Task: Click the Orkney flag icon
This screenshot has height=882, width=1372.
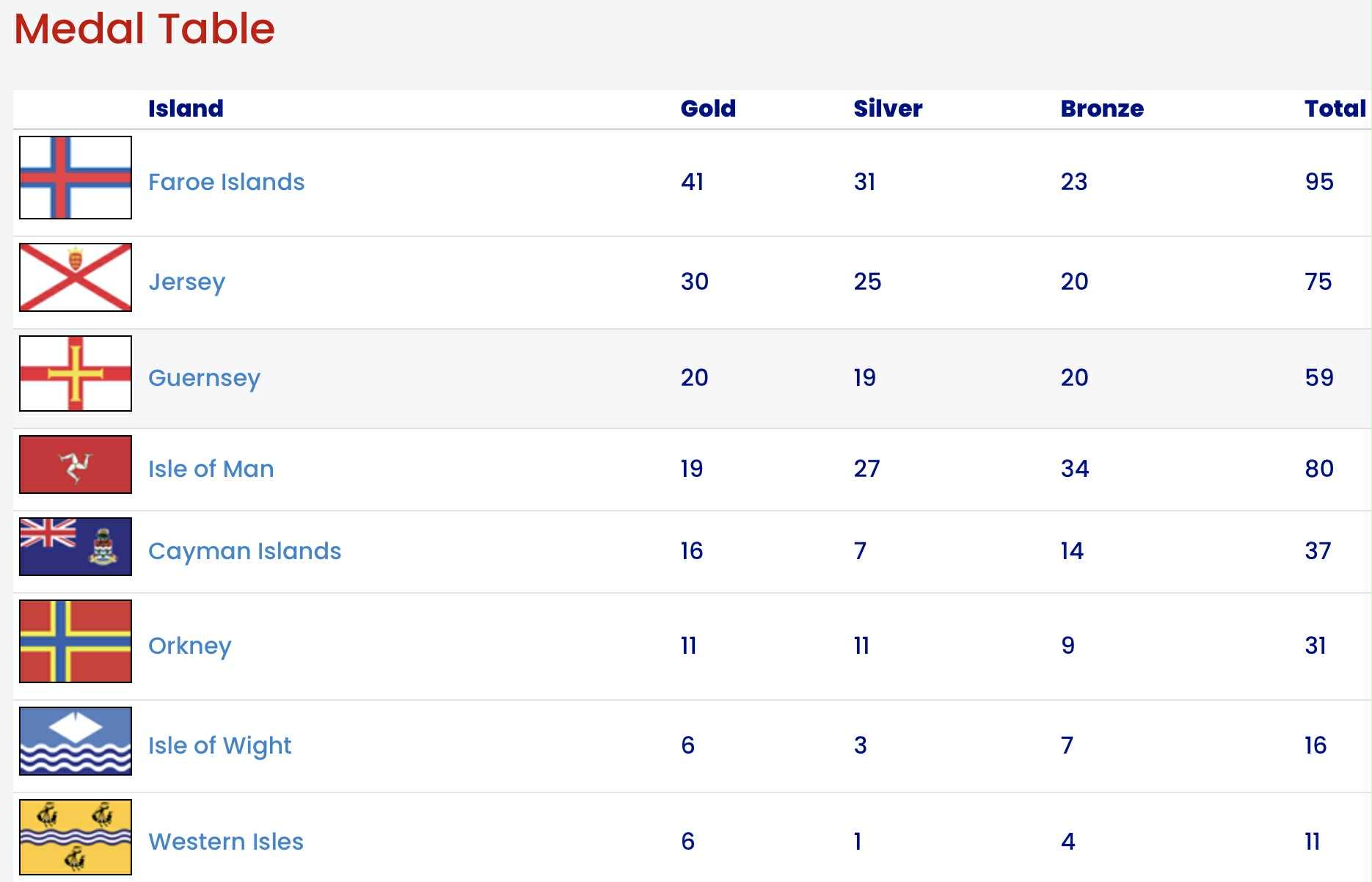Action: click(76, 641)
